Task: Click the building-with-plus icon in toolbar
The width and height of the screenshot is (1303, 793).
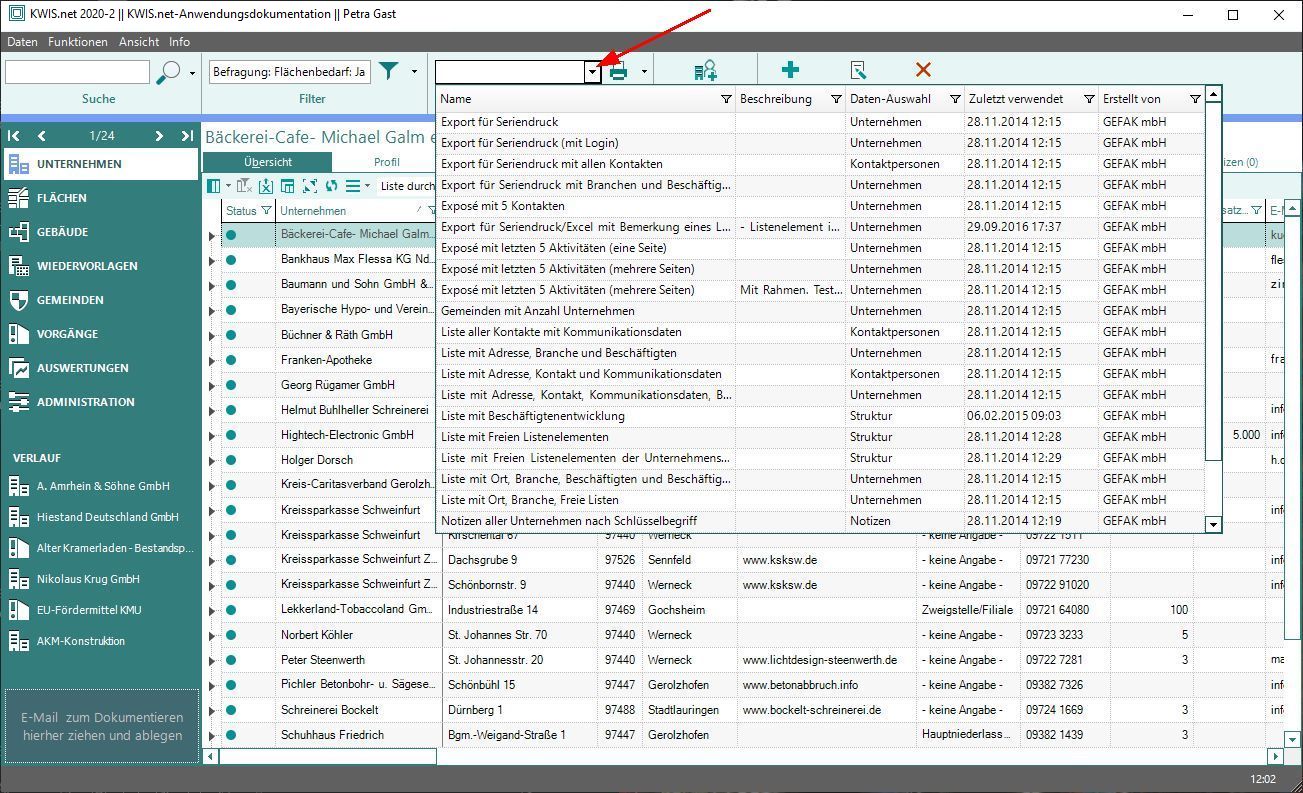Action: point(705,71)
